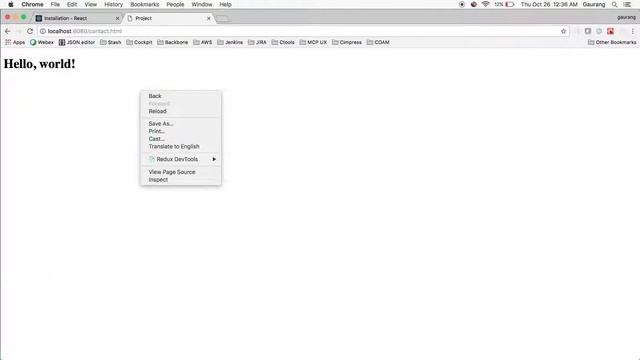Click the gaurang profile button in Chrome
640x360 pixels.
626,18
